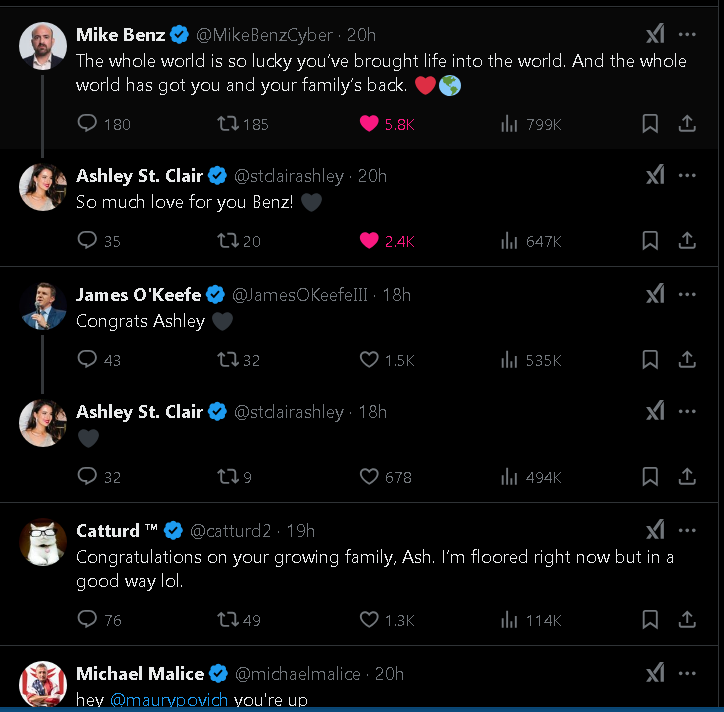Open more options on James O'Keefe's tweet
The width and height of the screenshot is (724, 712).
click(687, 295)
